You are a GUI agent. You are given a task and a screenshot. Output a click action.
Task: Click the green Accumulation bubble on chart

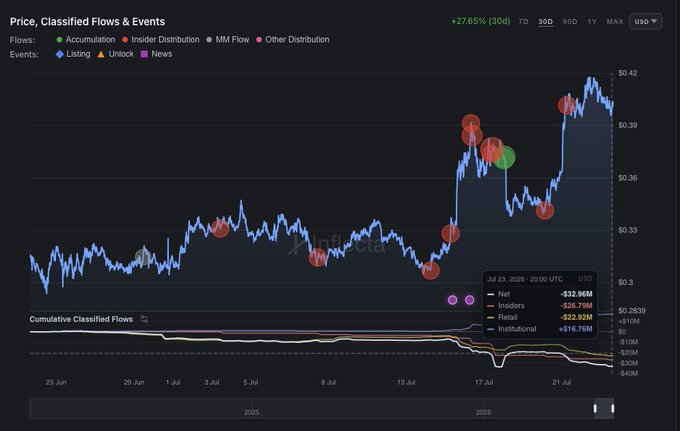pyautogui.click(x=505, y=157)
